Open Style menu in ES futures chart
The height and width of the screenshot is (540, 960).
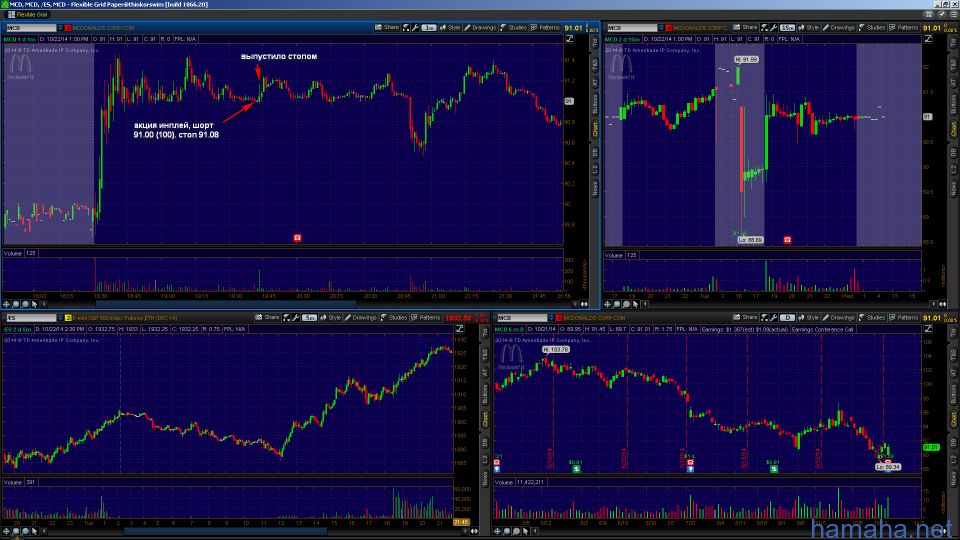[x=331, y=318]
